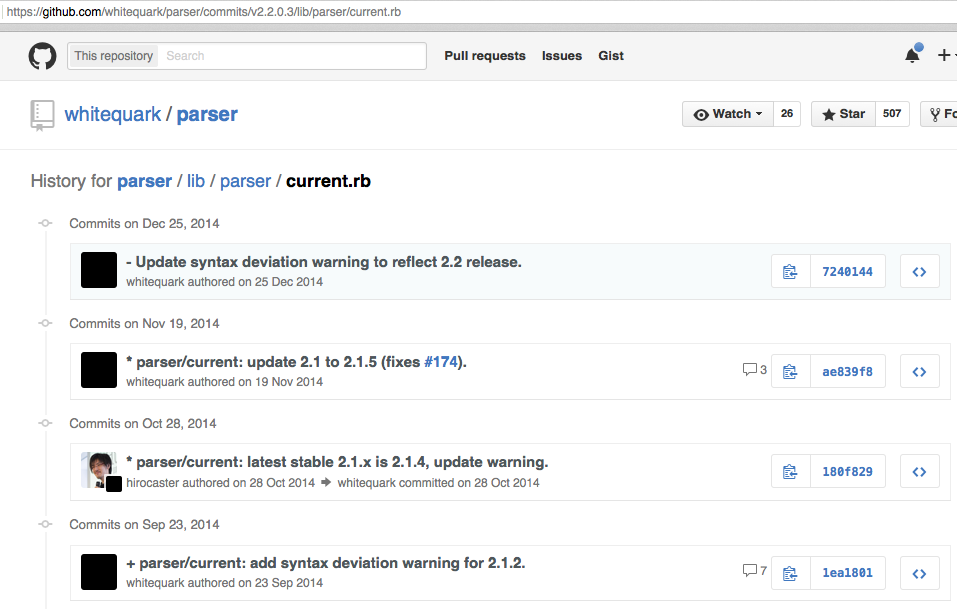Expand the Watch dropdown
This screenshot has height=609, width=957.
coord(727,114)
